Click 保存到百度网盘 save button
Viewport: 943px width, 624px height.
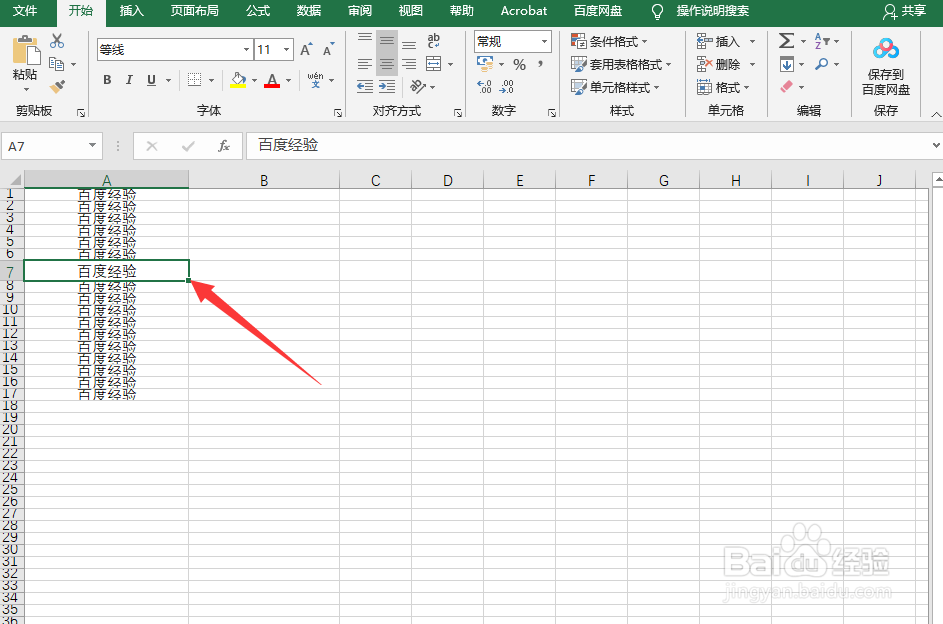[886, 66]
